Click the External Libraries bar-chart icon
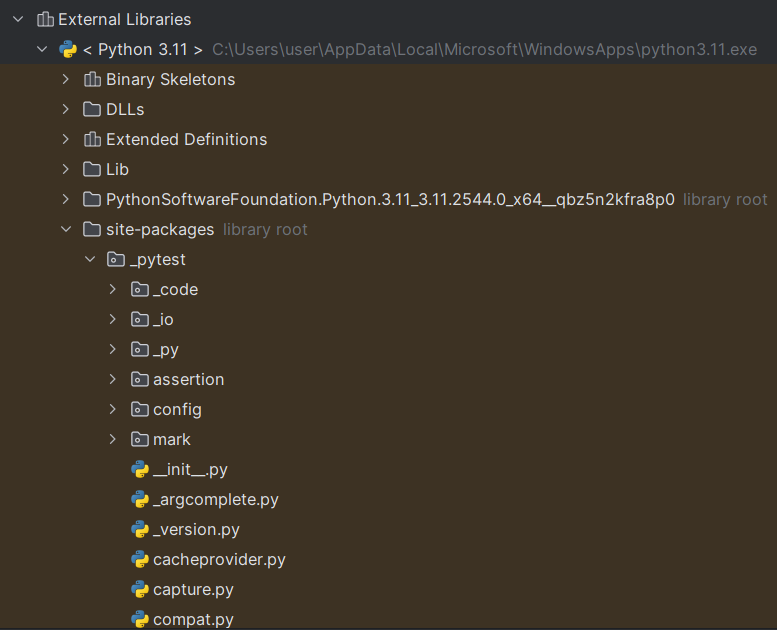Image resolution: width=777 pixels, height=630 pixels. [x=45, y=19]
